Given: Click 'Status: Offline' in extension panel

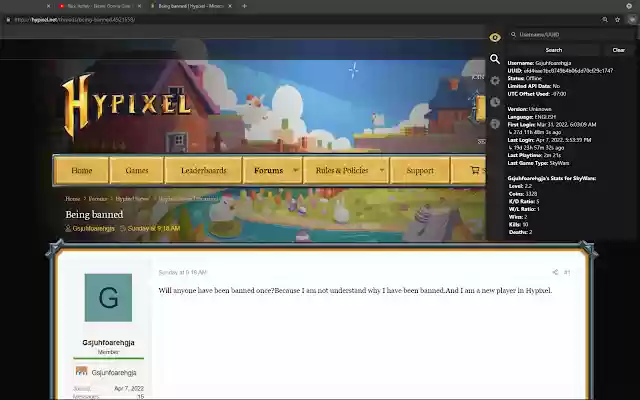Looking at the screenshot, I should pyautogui.click(x=524, y=78).
